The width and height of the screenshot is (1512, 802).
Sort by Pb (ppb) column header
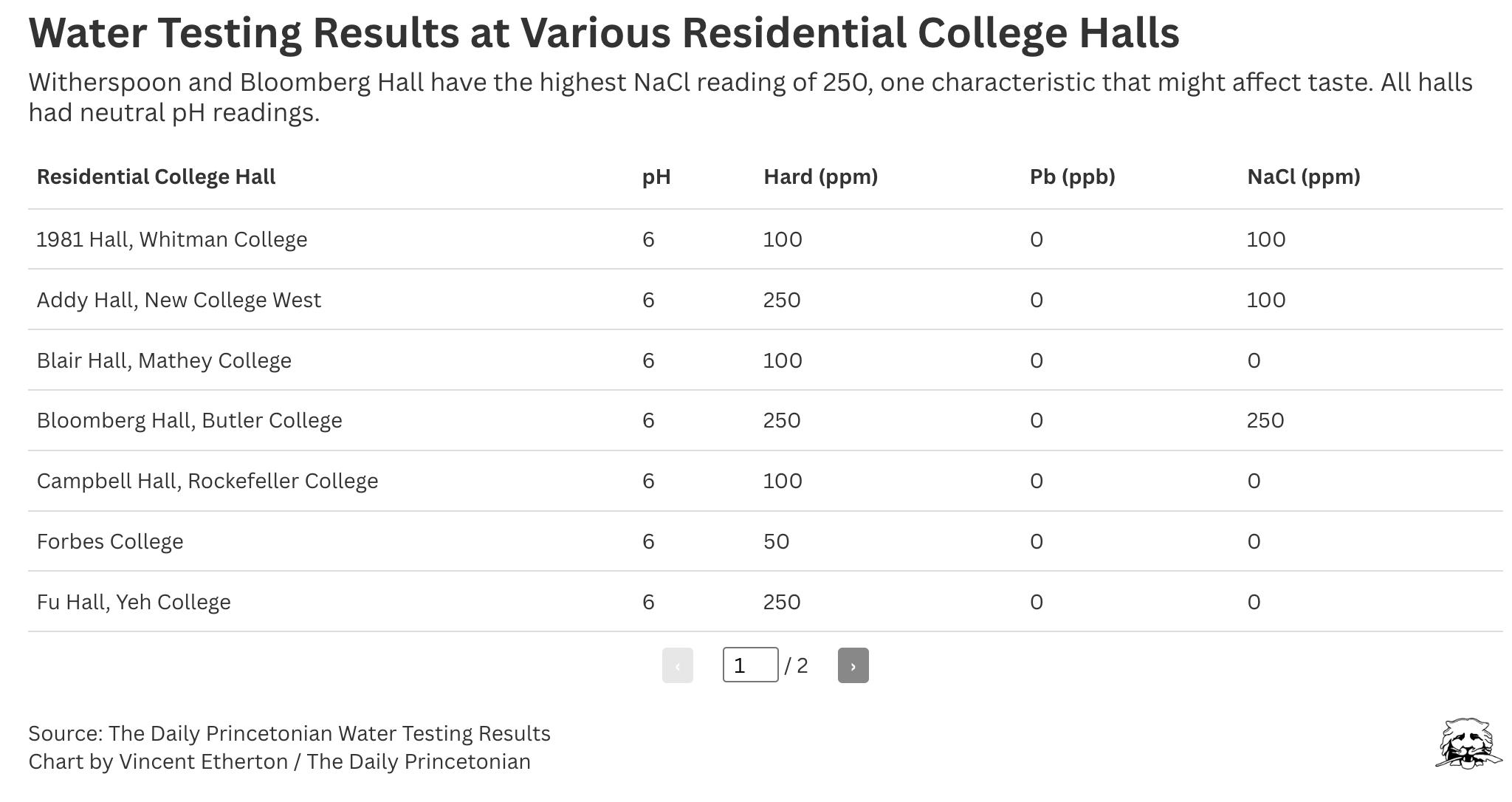click(1072, 177)
